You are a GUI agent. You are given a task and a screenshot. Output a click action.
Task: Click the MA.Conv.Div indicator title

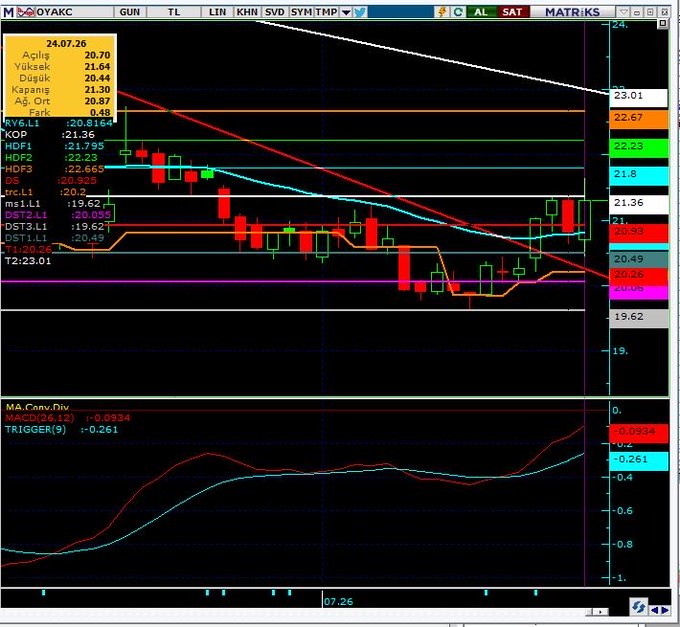37,407
